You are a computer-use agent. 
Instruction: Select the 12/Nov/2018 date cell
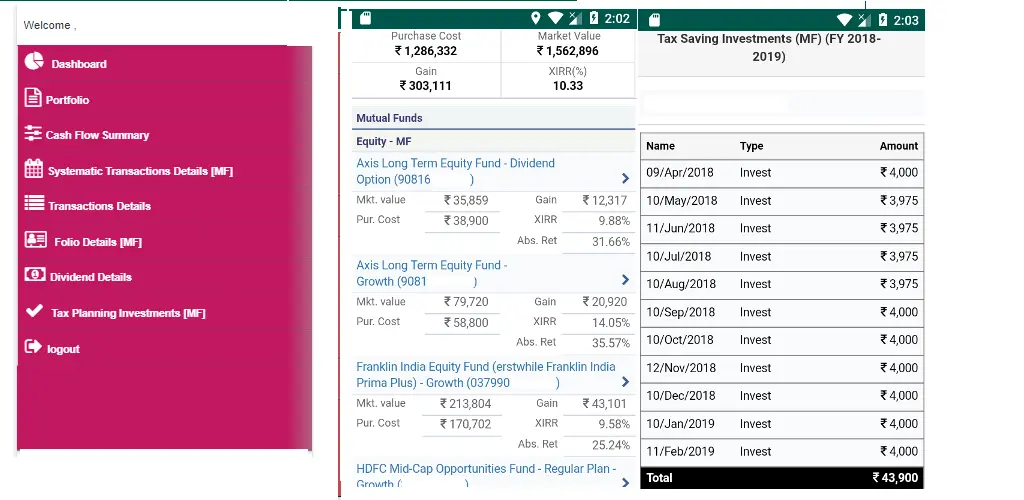[681, 368]
